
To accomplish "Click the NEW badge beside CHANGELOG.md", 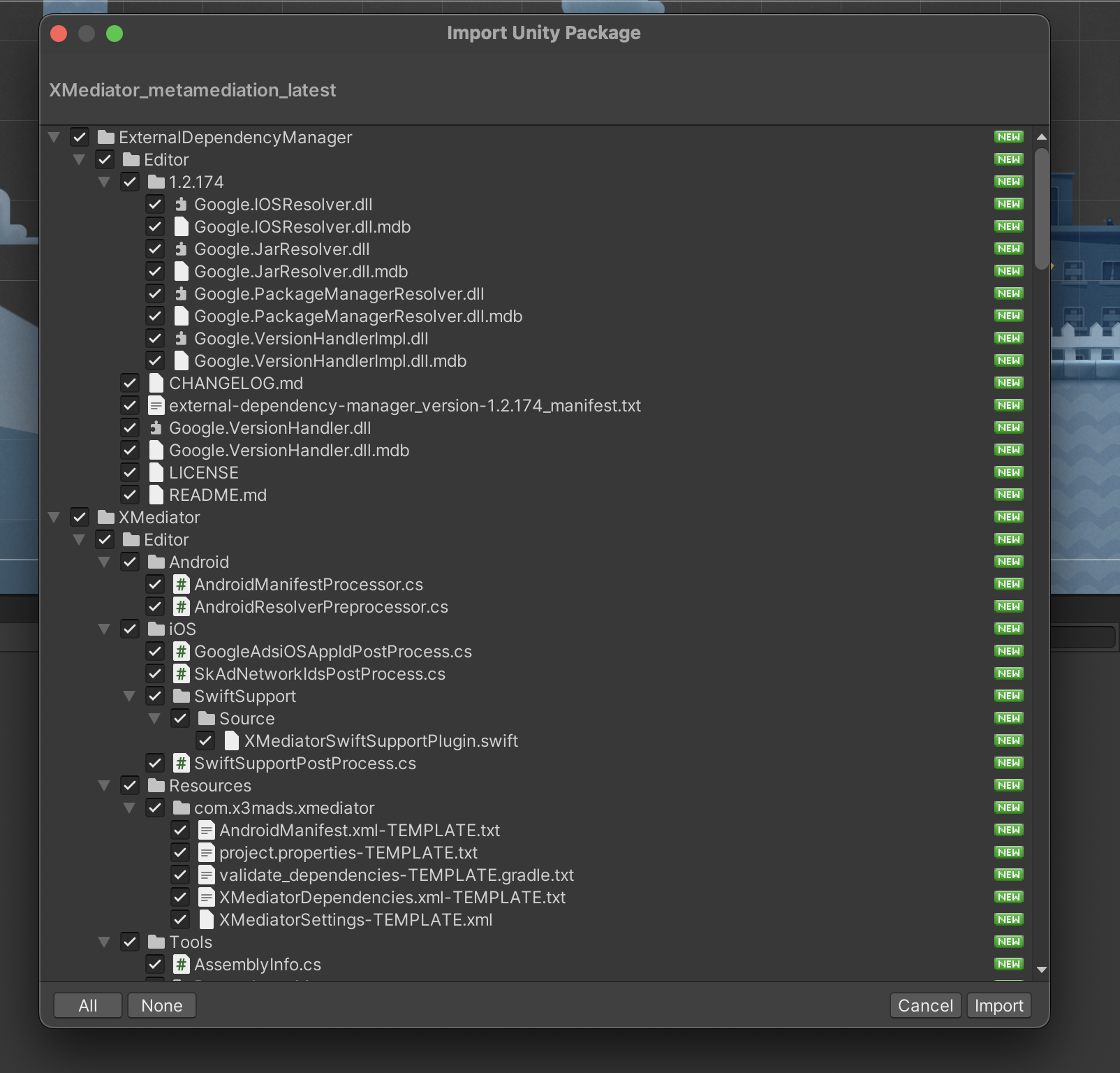I will 1009,383.
